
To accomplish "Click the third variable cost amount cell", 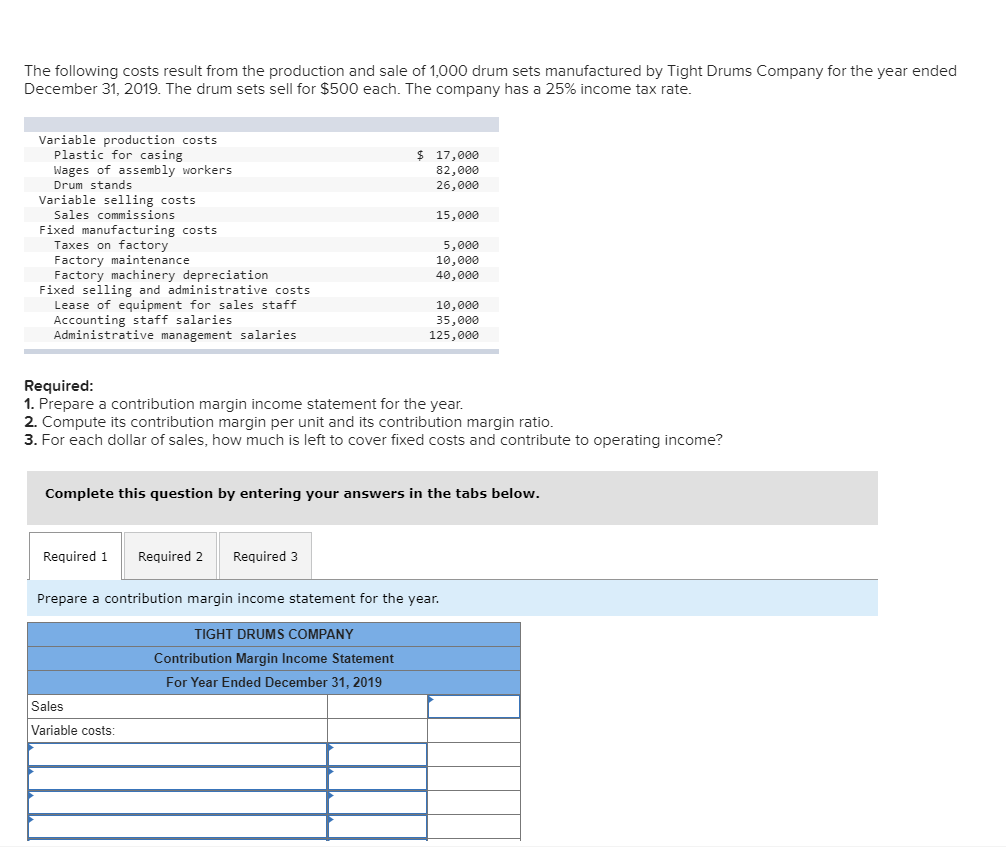I will [x=378, y=802].
